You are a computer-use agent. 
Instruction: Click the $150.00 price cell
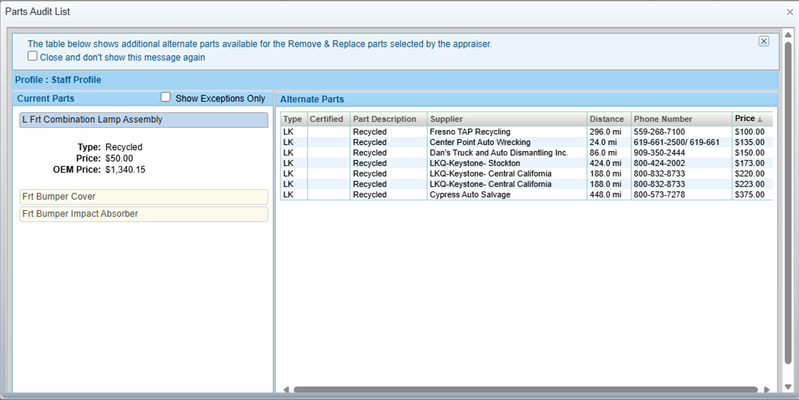click(750, 153)
